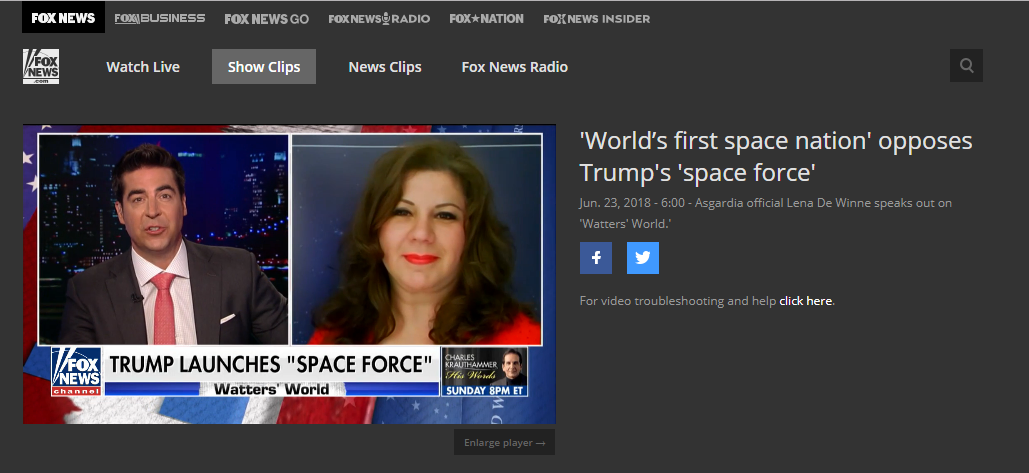Screen dimensions: 1029x473
Task: Click the Enlarge player button
Action: pyautogui.click(x=505, y=442)
